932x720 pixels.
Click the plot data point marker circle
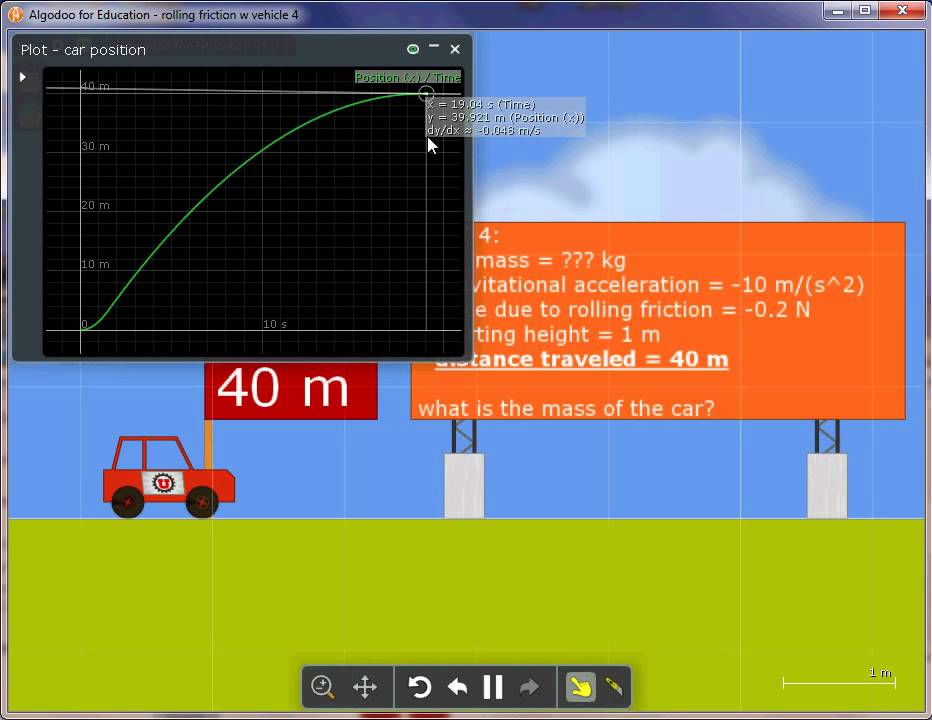click(426, 93)
